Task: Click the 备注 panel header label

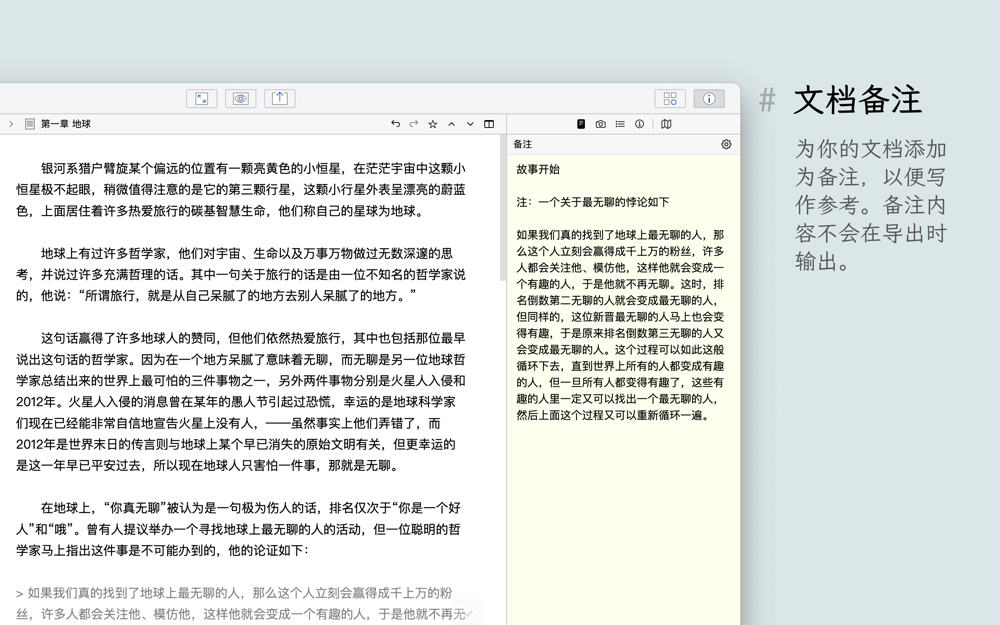Action: 522,144
